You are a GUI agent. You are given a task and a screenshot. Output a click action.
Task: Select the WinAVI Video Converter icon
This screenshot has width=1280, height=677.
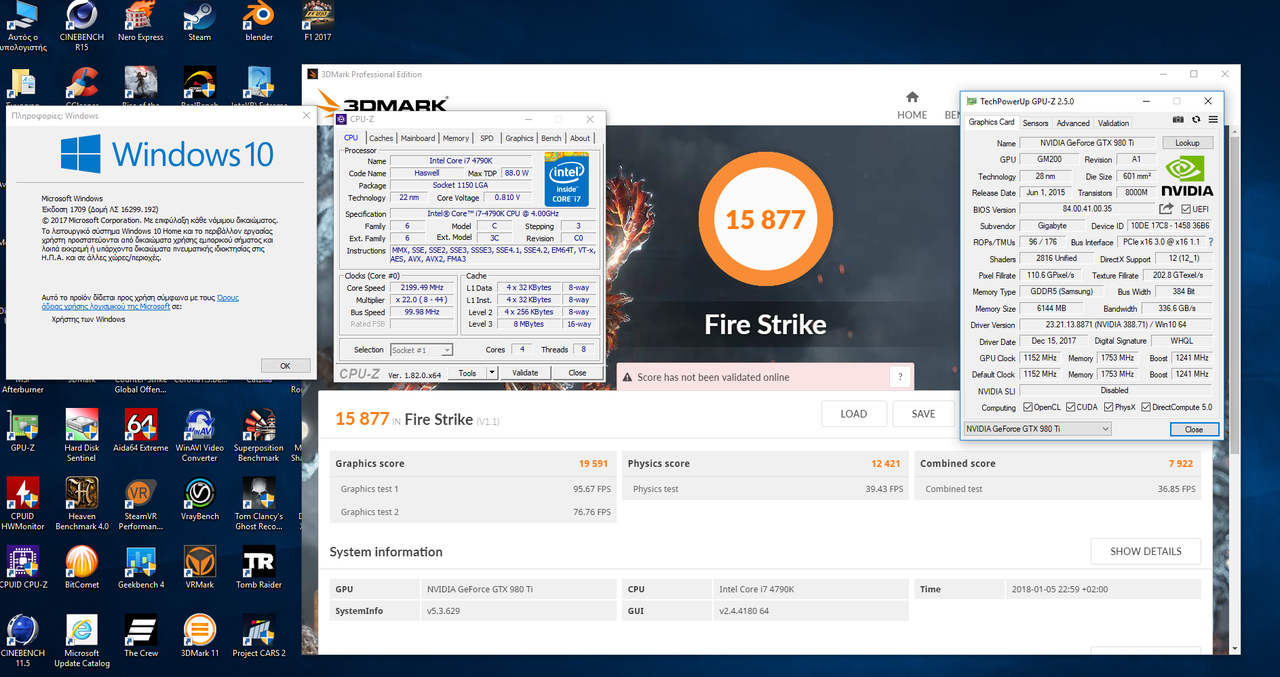click(200, 436)
